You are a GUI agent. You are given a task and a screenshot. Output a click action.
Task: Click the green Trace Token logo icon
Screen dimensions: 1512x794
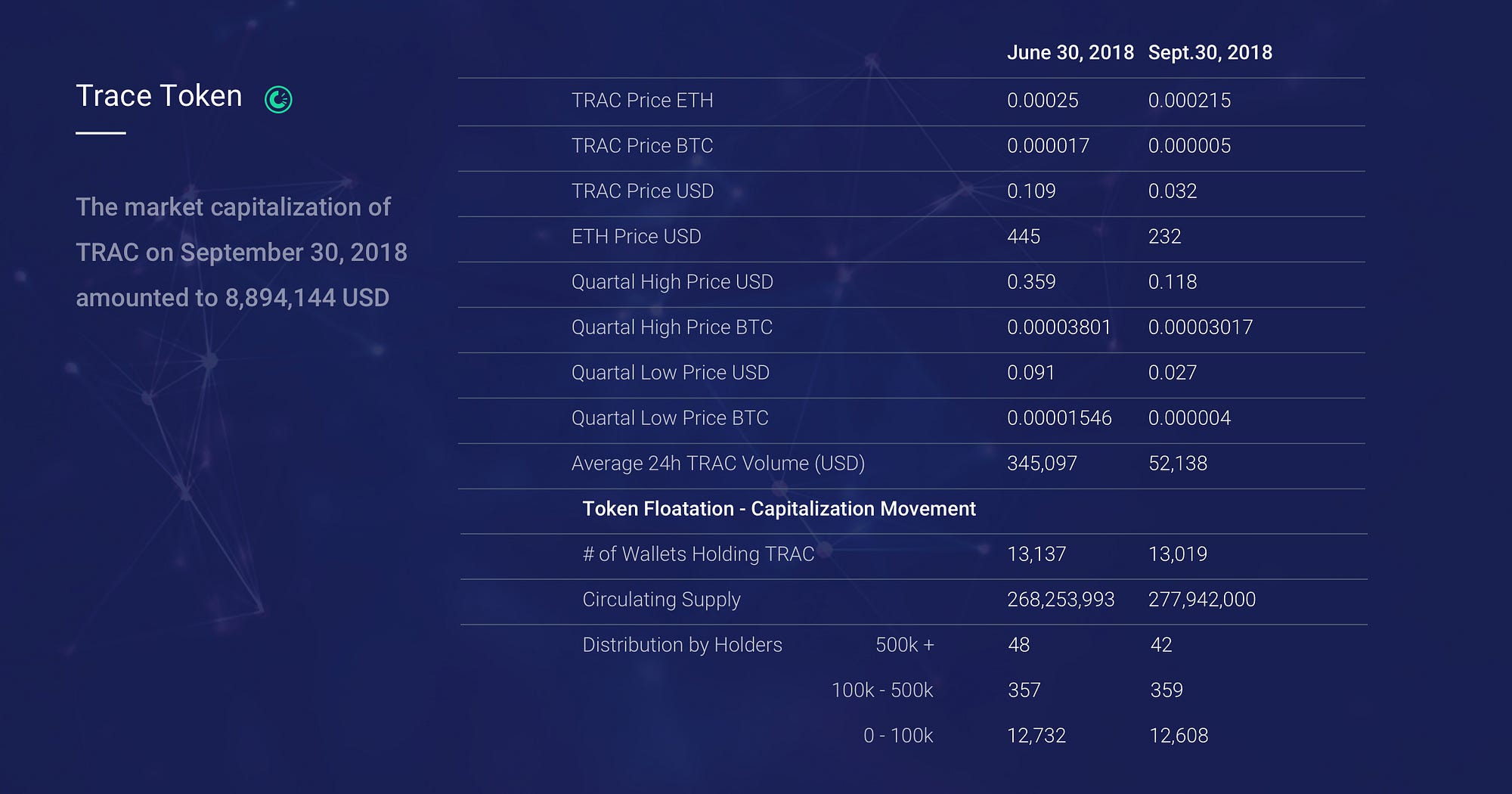(278, 99)
